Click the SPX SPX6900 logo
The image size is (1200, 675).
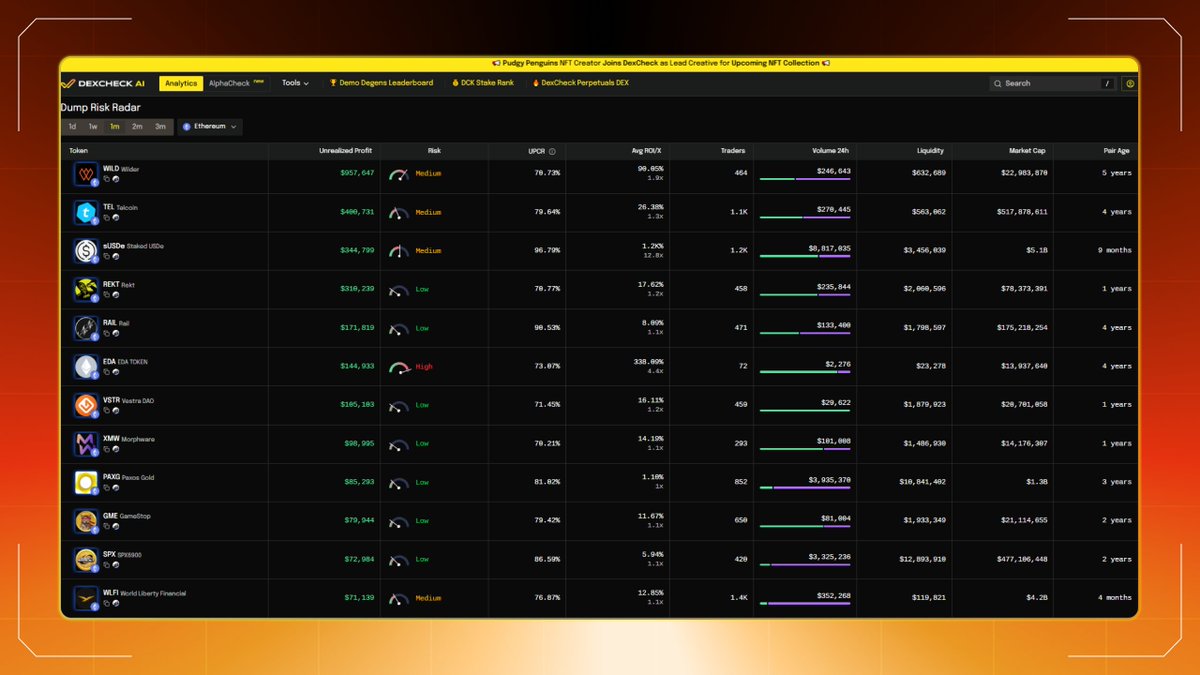click(x=85, y=559)
